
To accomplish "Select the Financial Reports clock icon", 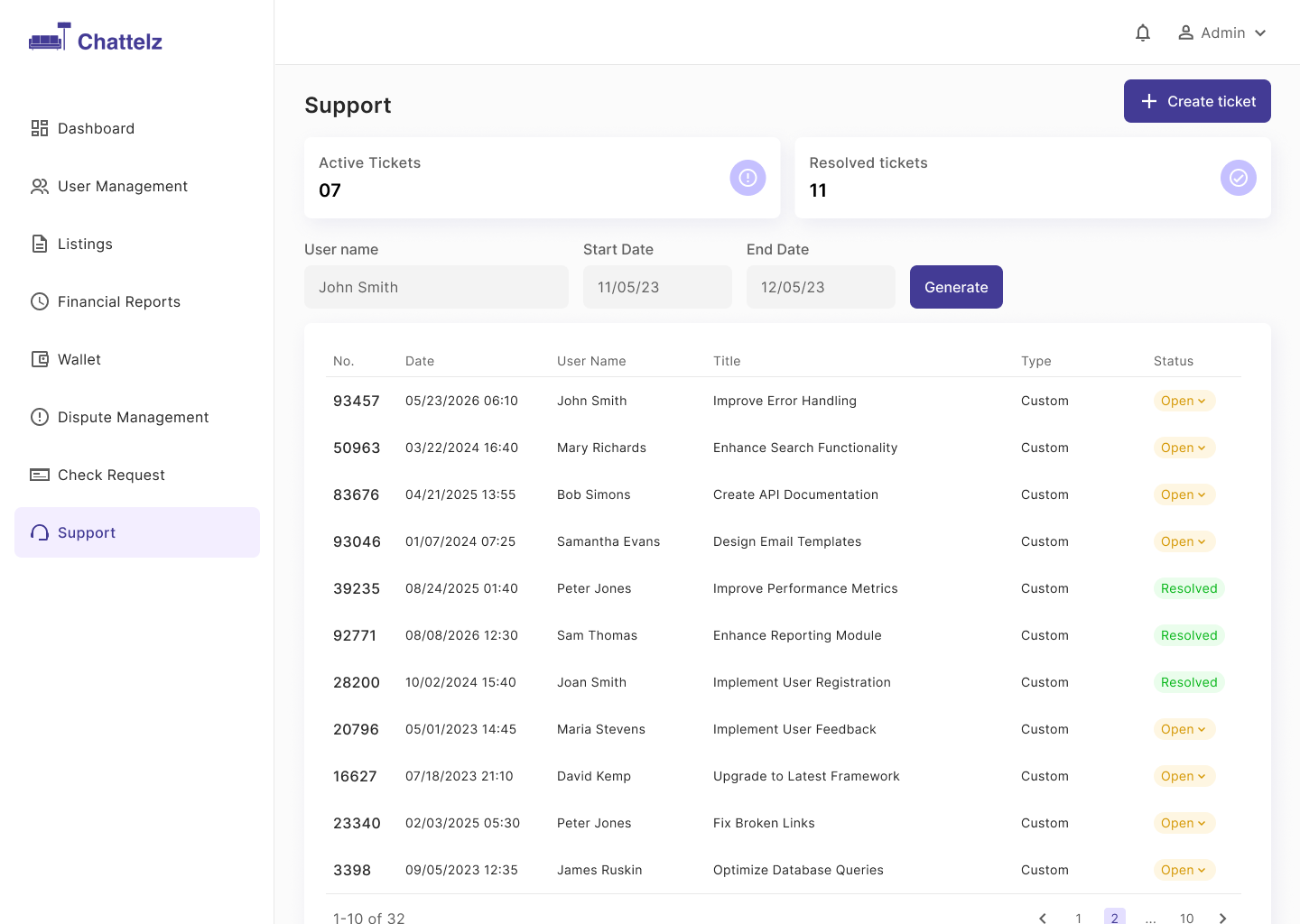I will [40, 301].
